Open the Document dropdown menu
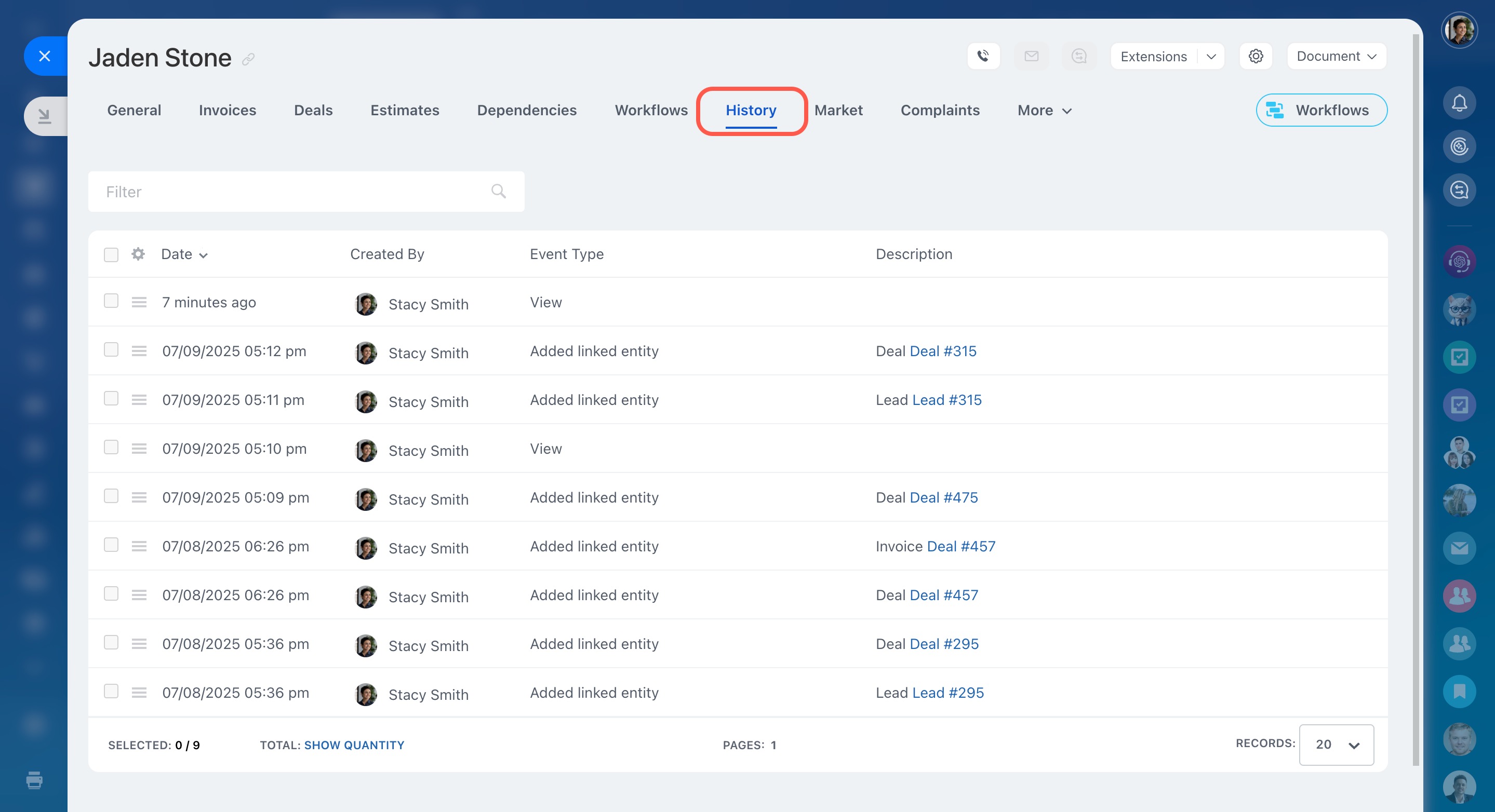The height and width of the screenshot is (812, 1495). (x=1336, y=56)
